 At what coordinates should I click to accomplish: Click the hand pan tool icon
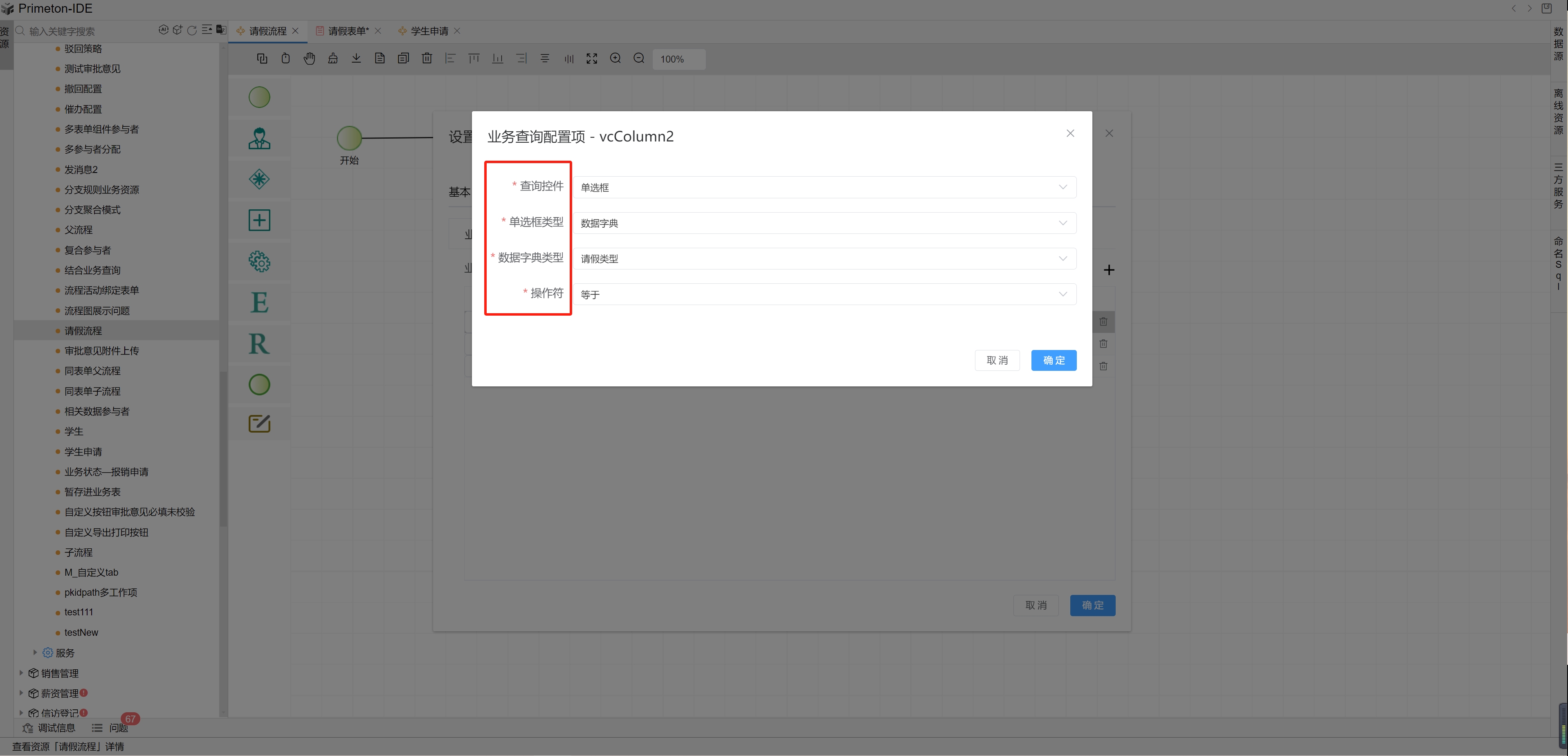(309, 58)
